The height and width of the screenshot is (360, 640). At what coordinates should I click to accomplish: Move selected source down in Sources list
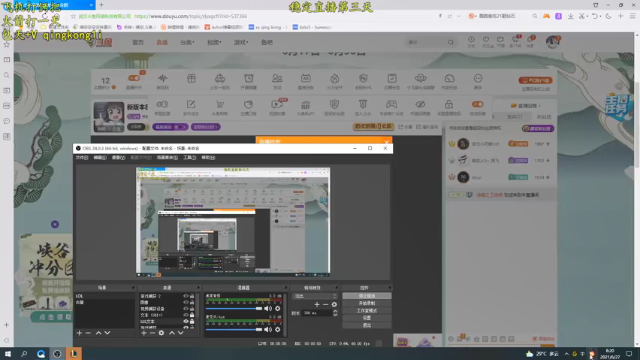180,333
